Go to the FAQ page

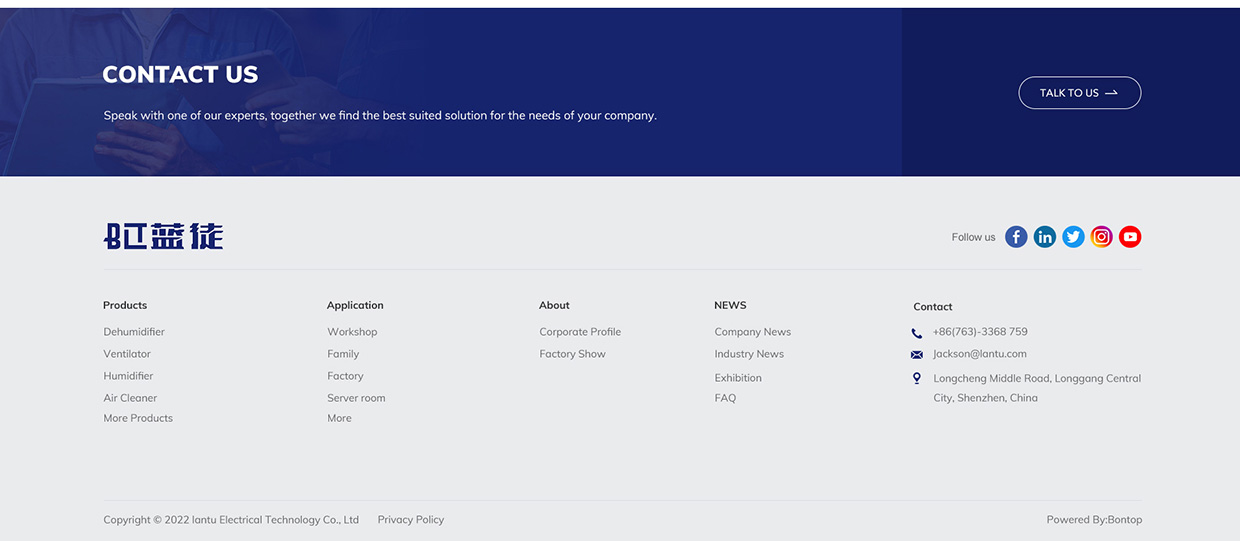pos(725,398)
